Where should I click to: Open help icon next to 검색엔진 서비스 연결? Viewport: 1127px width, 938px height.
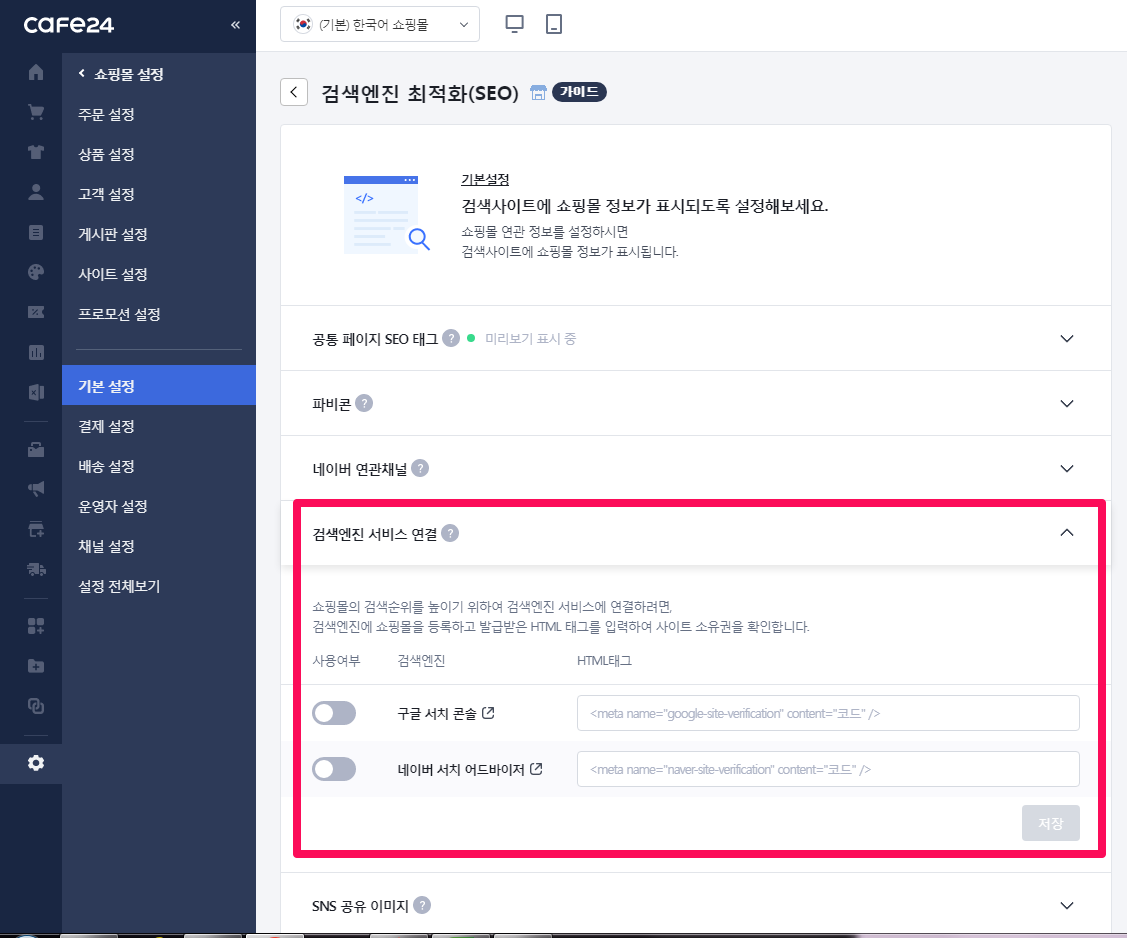coord(450,533)
